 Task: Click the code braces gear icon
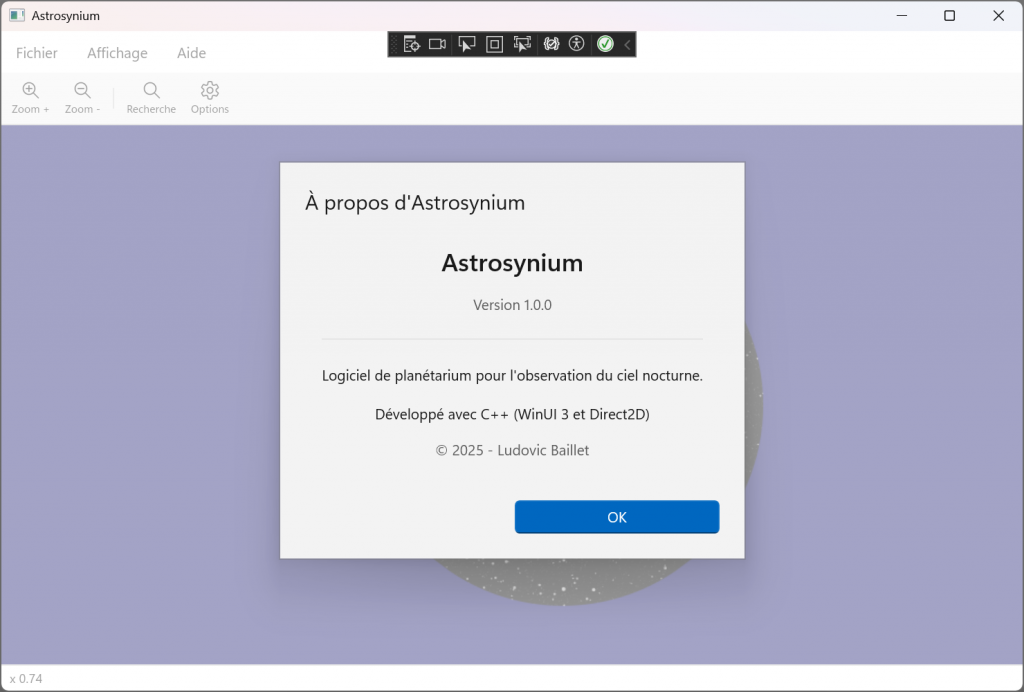pos(553,44)
